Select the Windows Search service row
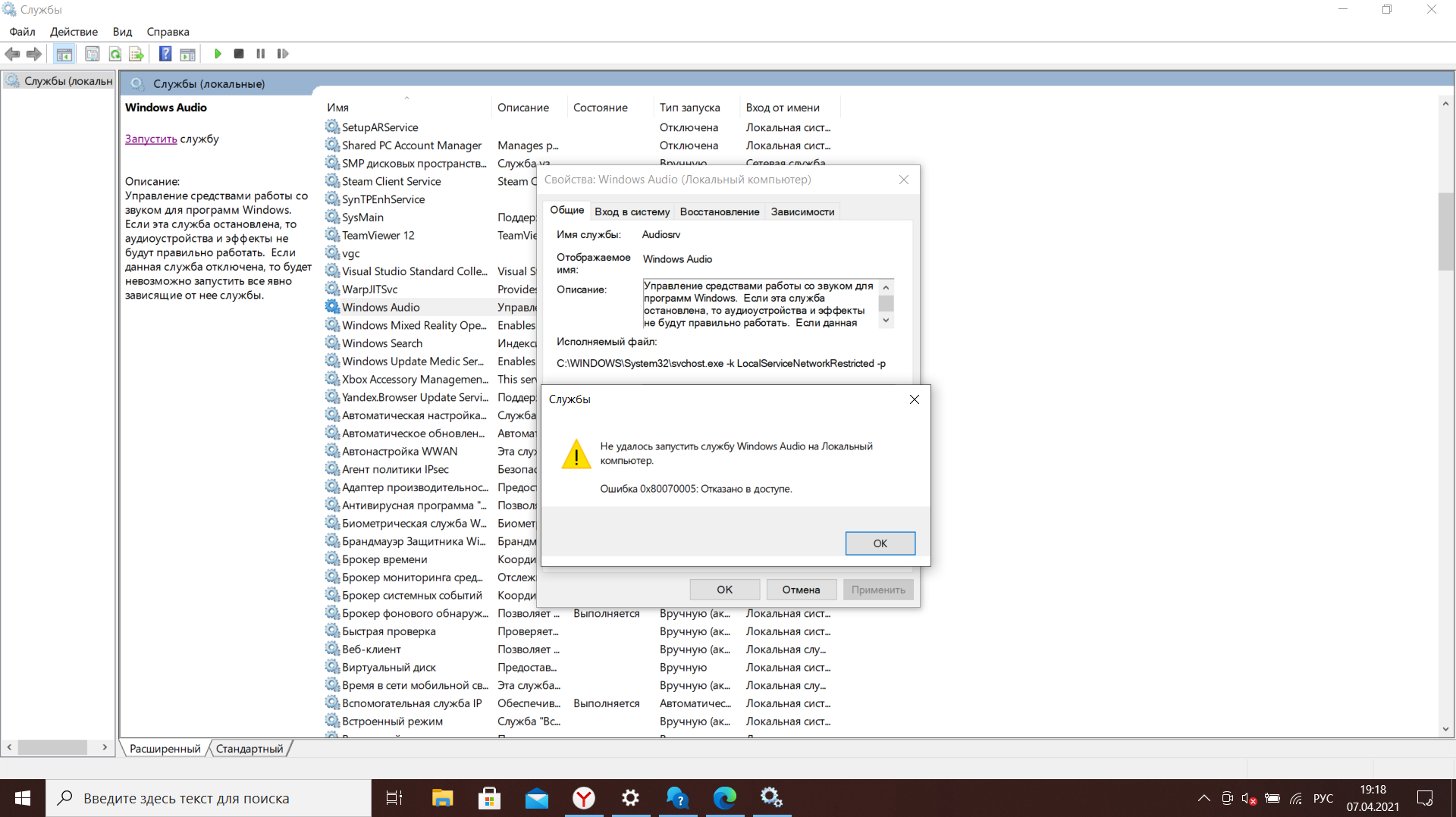Image resolution: width=1456 pixels, height=817 pixels. point(382,343)
